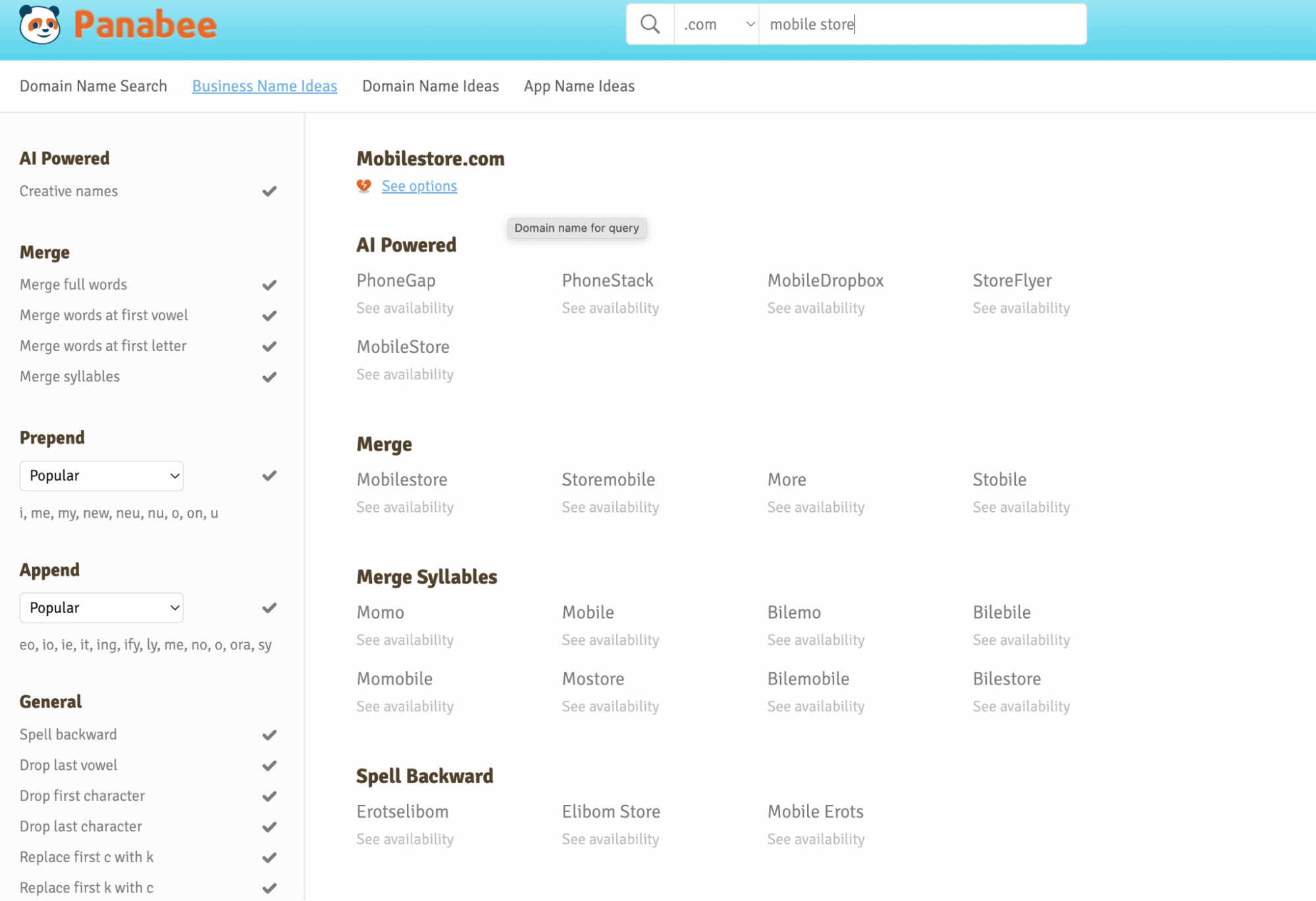The image size is (1316, 901).
Task: Click See availability under Mobile Erots
Action: click(816, 839)
